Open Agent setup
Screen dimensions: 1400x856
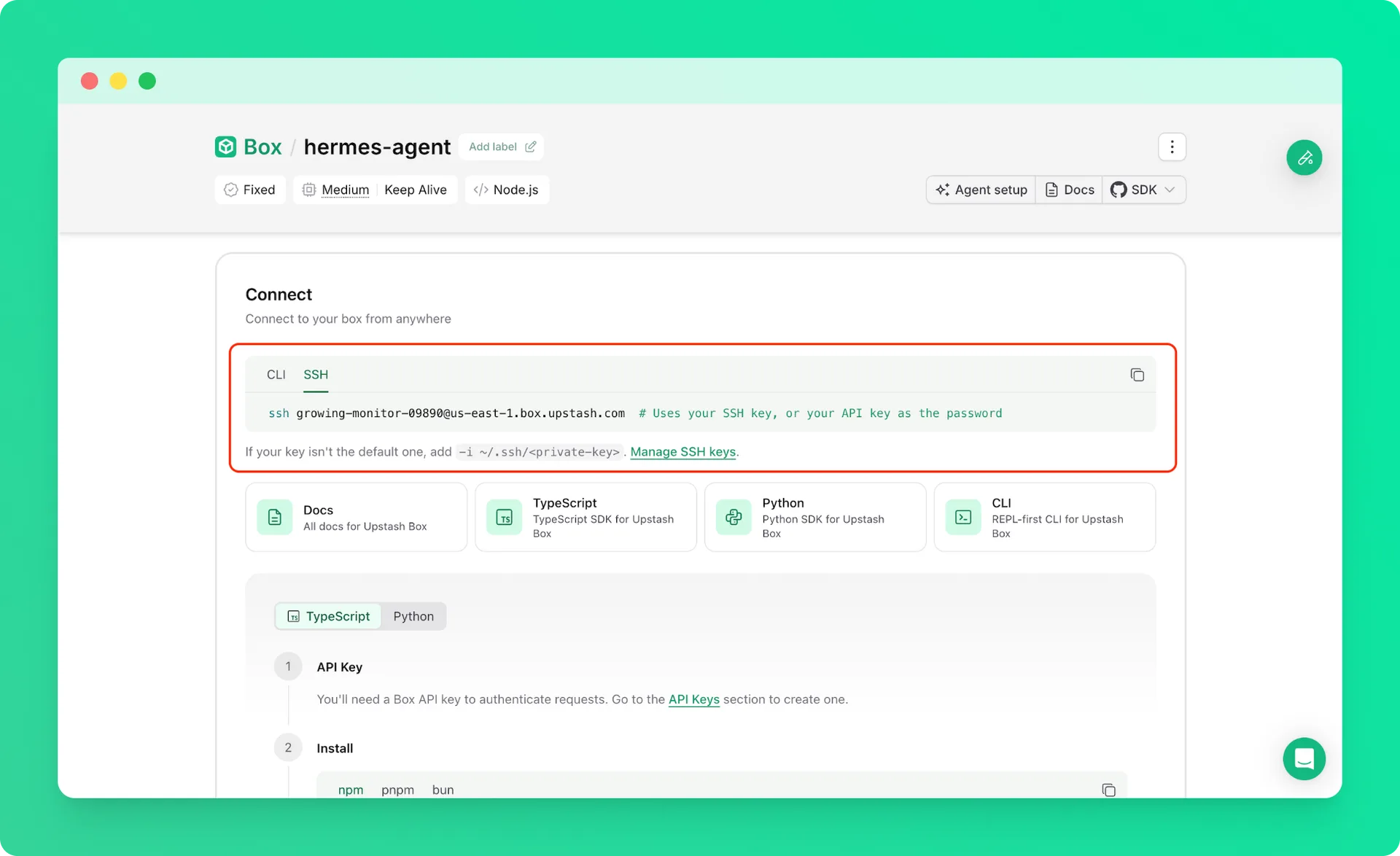pos(981,190)
